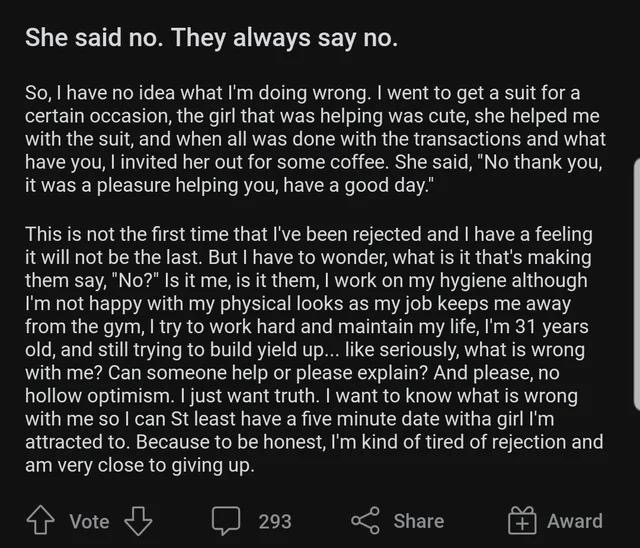The height and width of the screenshot is (548, 640).
Task: Click the share network icon
Action: tap(366, 521)
